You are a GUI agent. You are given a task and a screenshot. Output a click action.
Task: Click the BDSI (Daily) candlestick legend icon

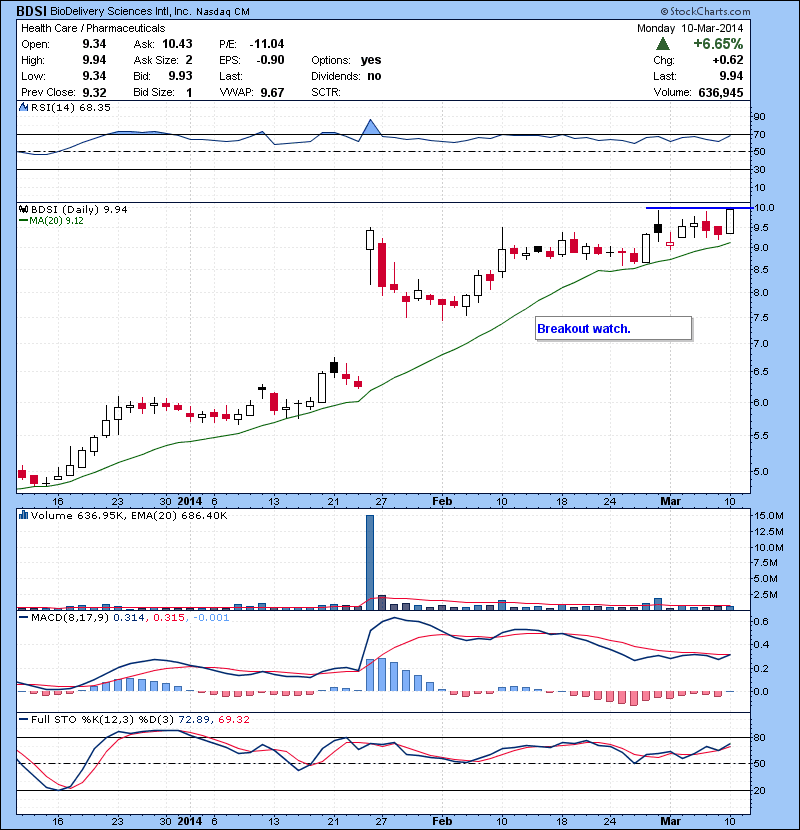(24, 209)
